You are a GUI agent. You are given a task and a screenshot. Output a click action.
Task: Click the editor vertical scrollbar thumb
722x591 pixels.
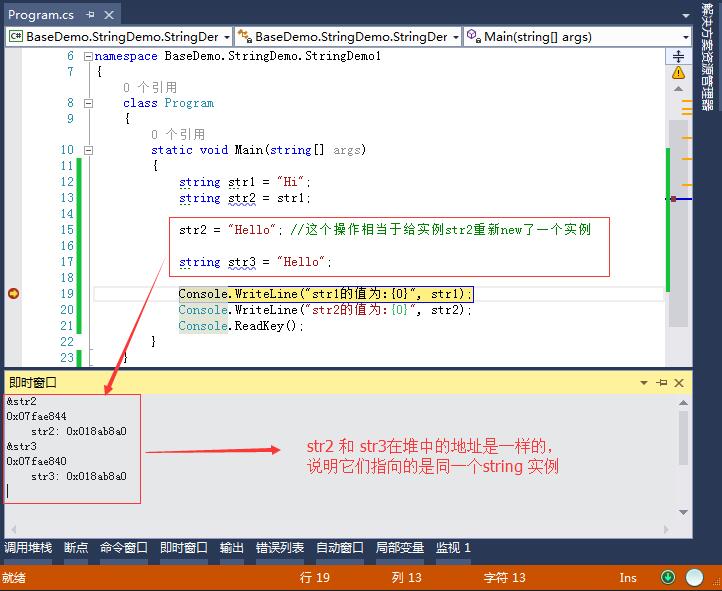click(678, 223)
